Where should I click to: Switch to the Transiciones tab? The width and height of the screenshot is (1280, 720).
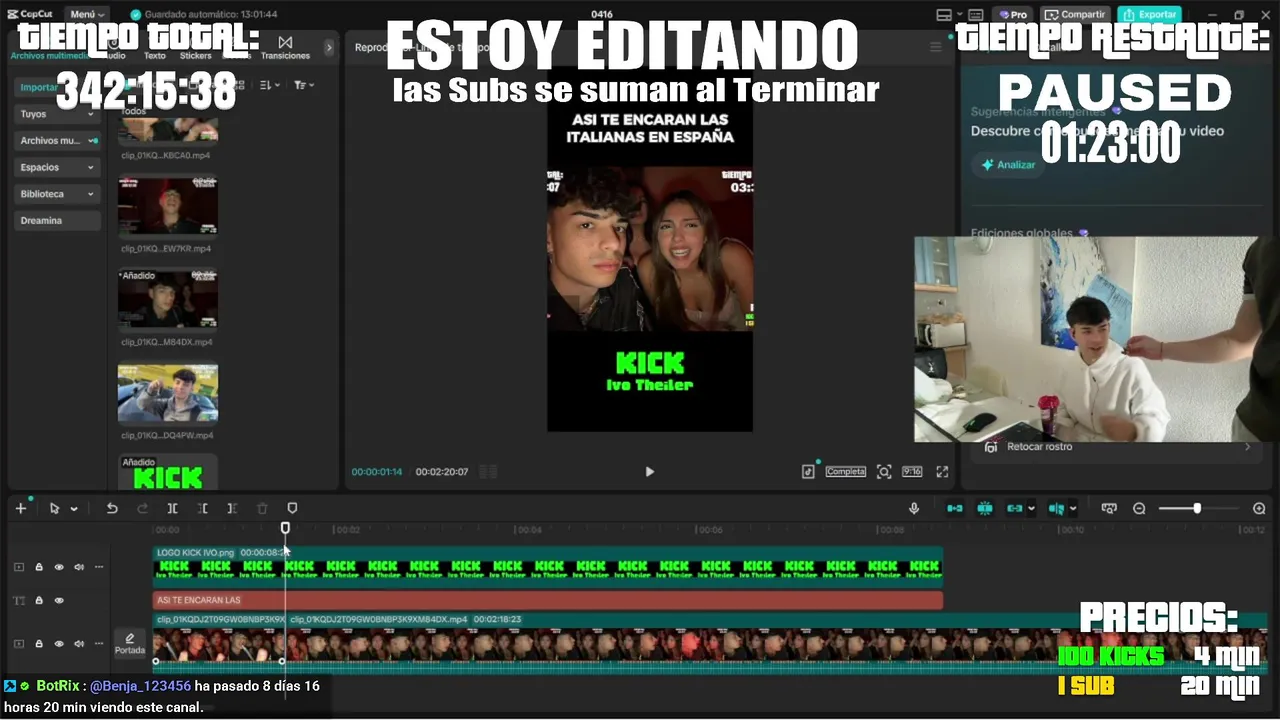pos(285,49)
